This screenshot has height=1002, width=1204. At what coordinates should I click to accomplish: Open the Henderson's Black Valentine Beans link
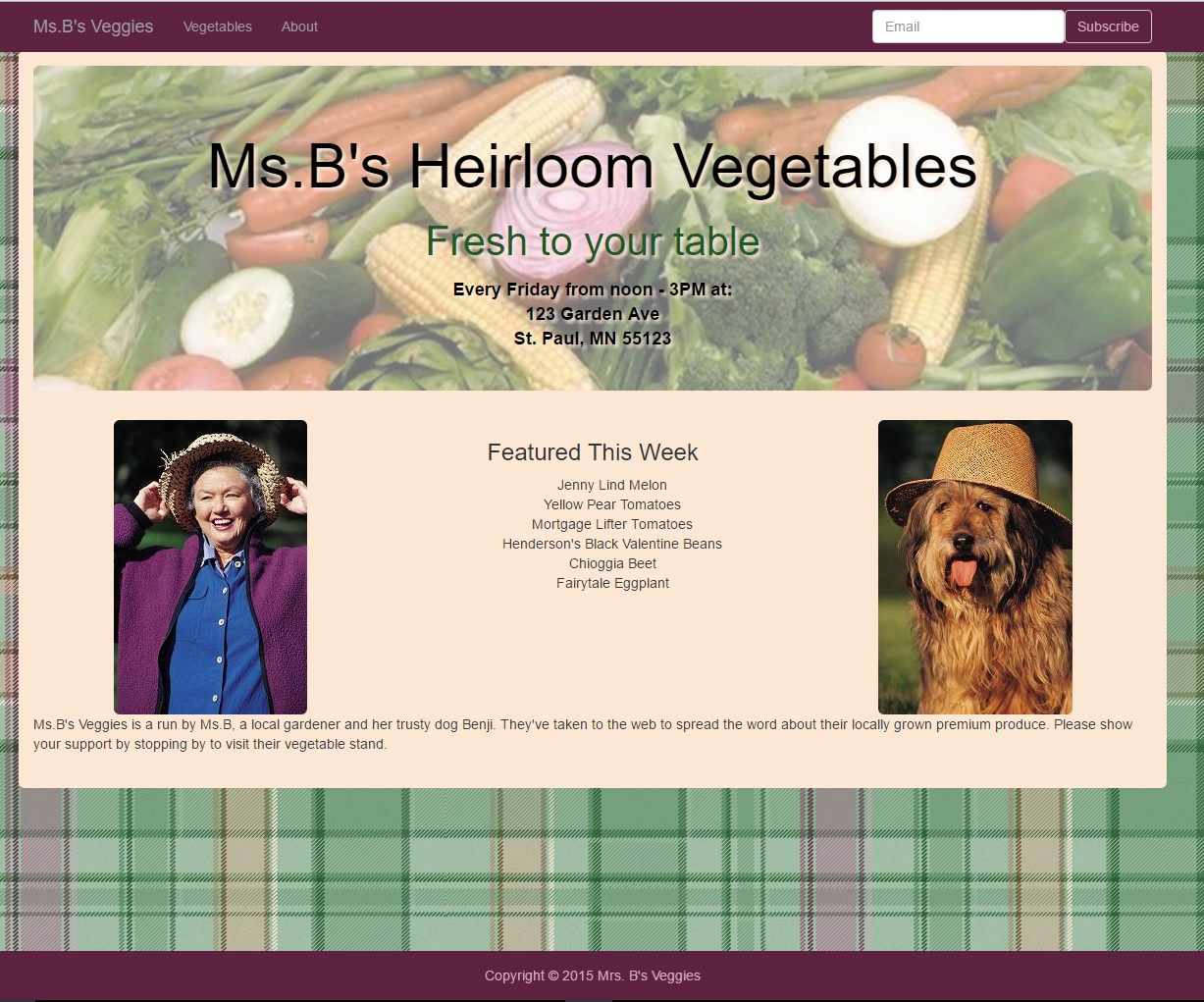point(611,544)
